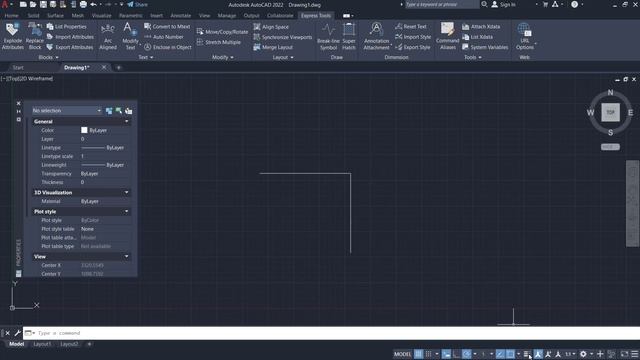Click the Select Objects icon in Properties
640x360 pixels.
click(x=119, y=111)
